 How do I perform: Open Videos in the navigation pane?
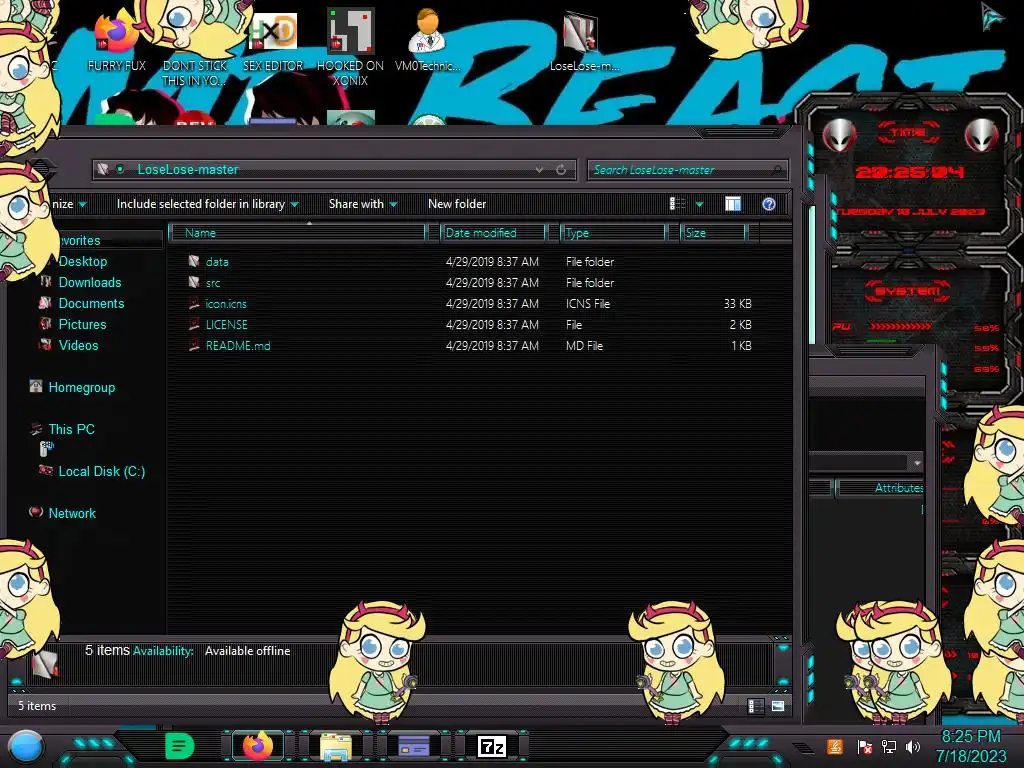(x=78, y=345)
